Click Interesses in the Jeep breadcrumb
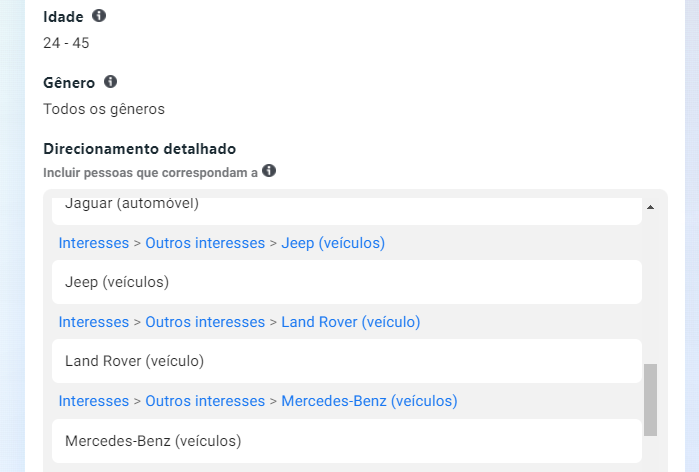The width and height of the screenshot is (699, 472). 94,243
